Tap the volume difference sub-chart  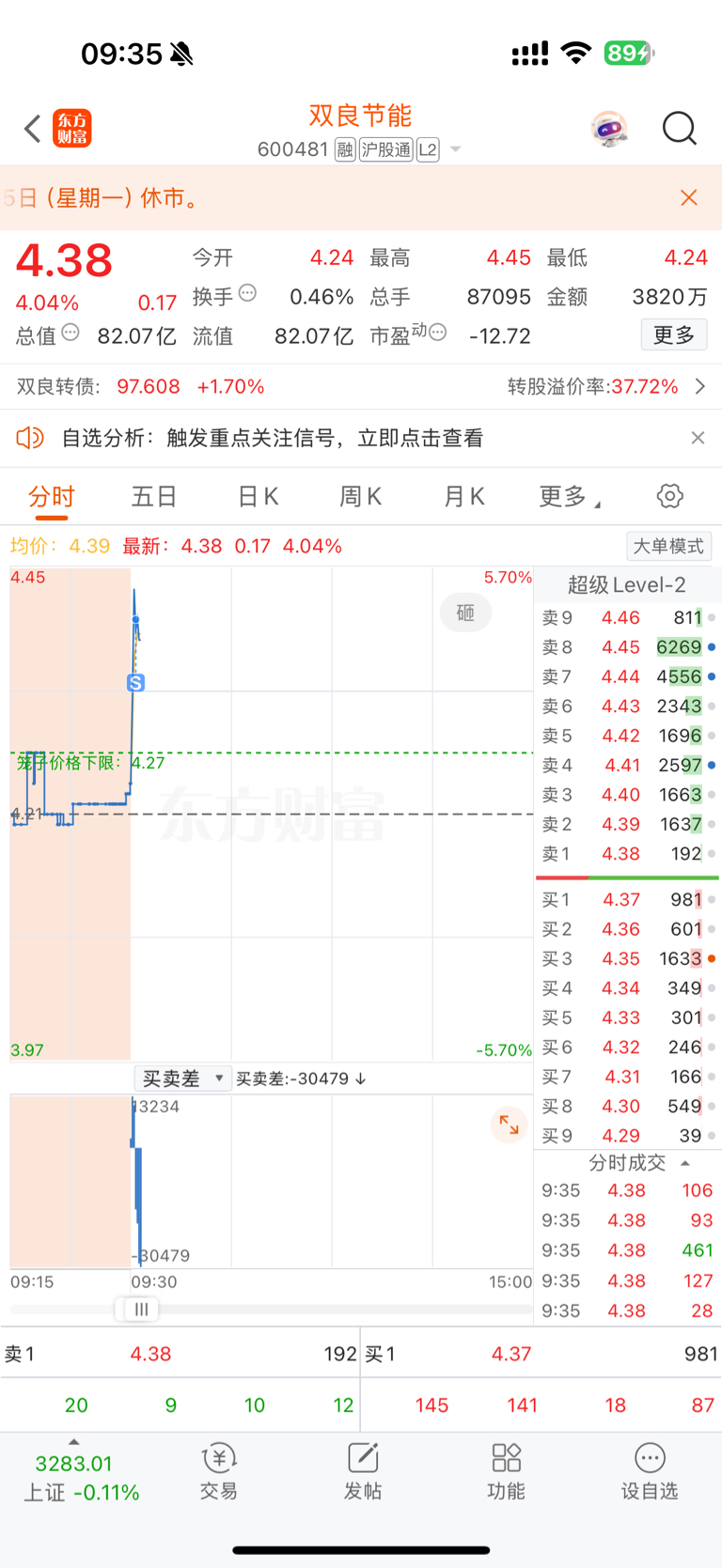[272, 1182]
